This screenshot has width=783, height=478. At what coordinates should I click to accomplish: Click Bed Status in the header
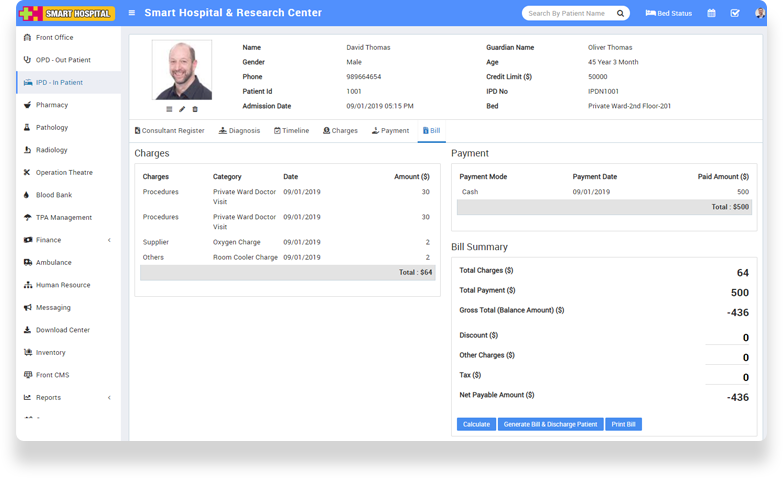click(668, 13)
